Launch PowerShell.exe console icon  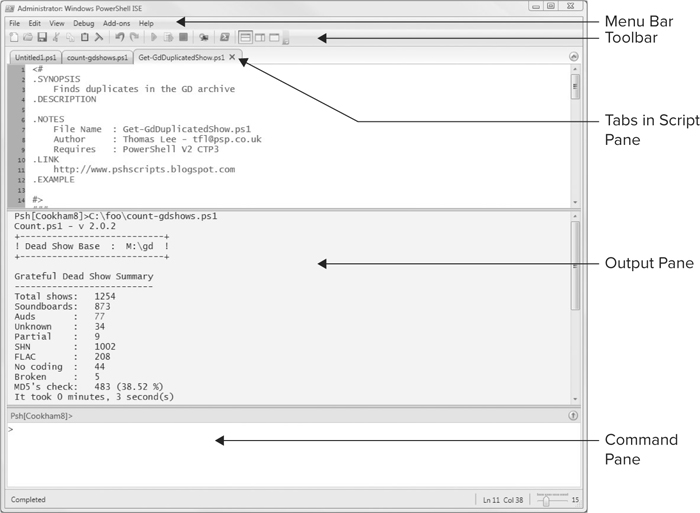225,38
